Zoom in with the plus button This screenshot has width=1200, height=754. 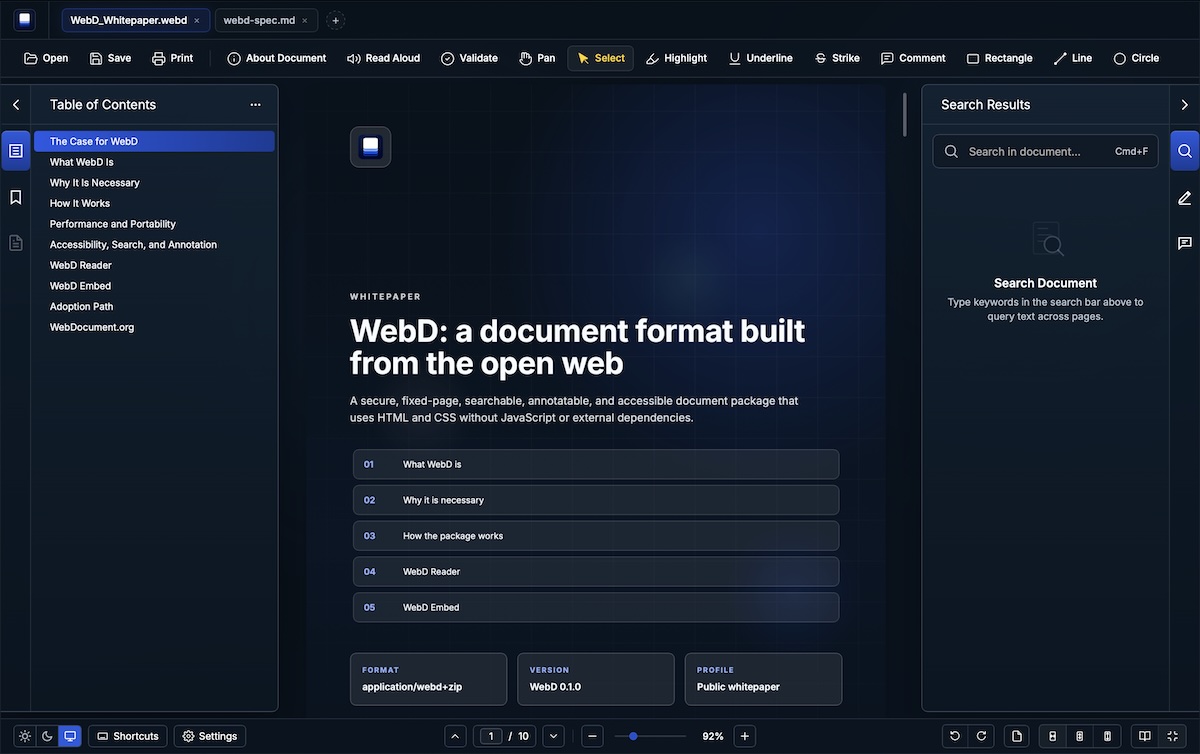point(744,736)
